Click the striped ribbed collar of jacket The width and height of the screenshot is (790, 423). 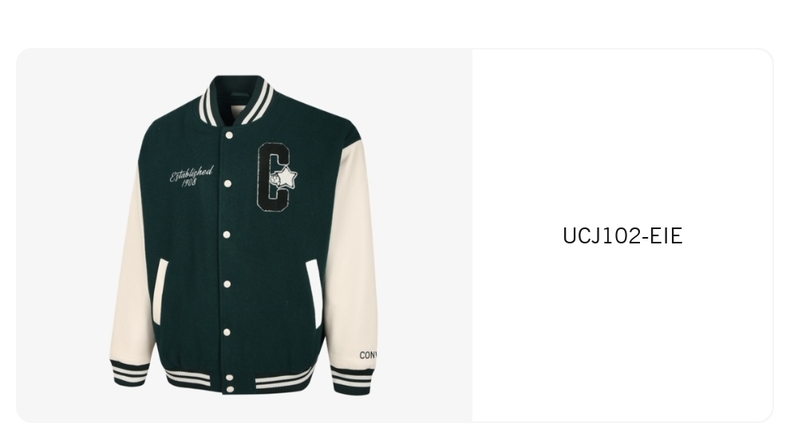click(237, 100)
